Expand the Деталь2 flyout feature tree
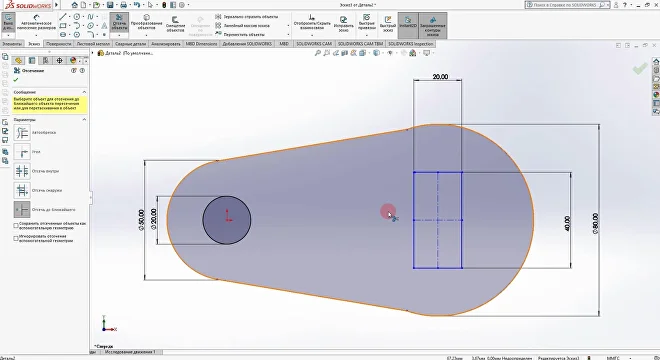 tap(93, 53)
